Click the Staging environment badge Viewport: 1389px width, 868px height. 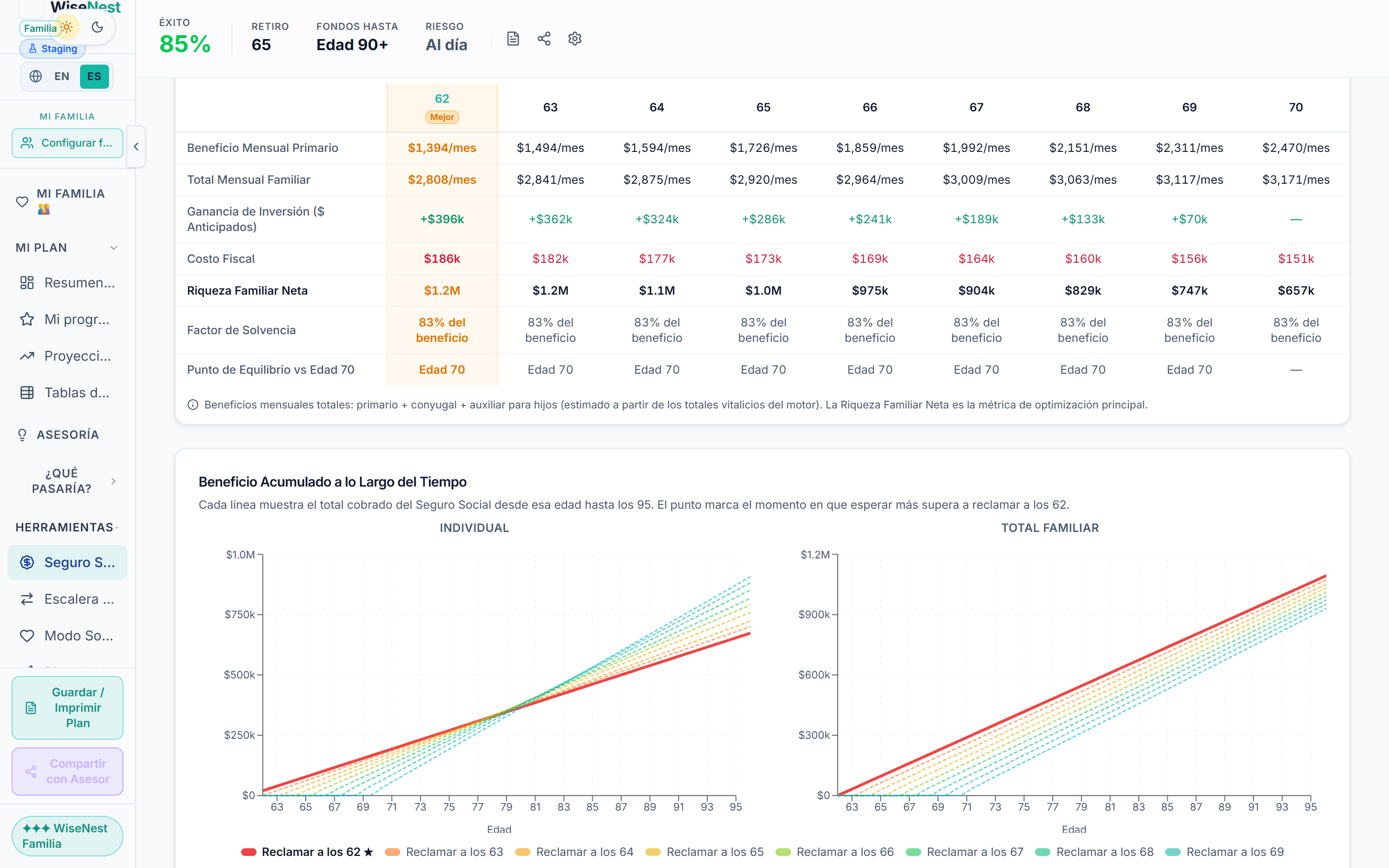pyautogui.click(x=53, y=49)
